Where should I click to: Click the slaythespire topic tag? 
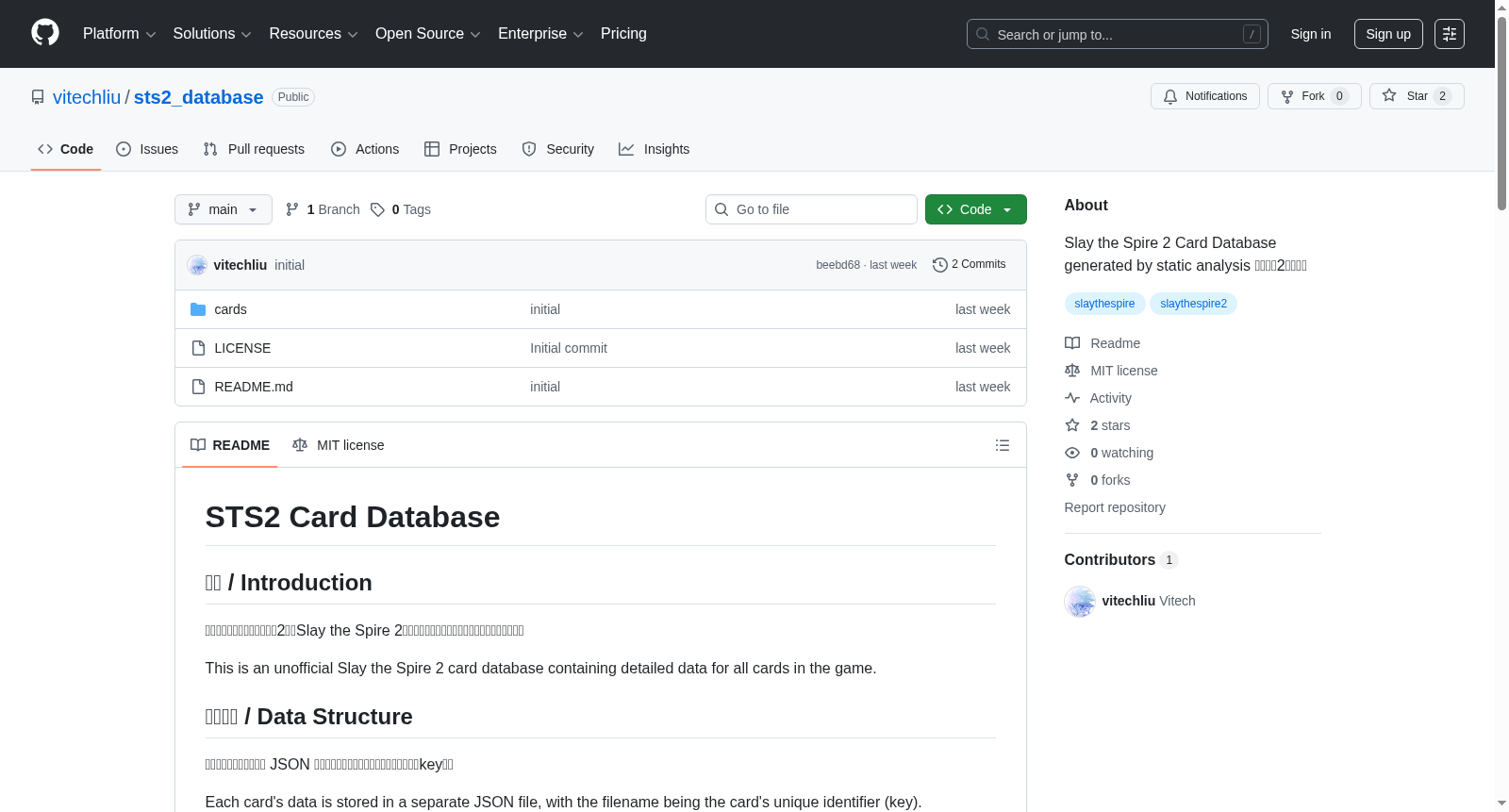(1105, 304)
